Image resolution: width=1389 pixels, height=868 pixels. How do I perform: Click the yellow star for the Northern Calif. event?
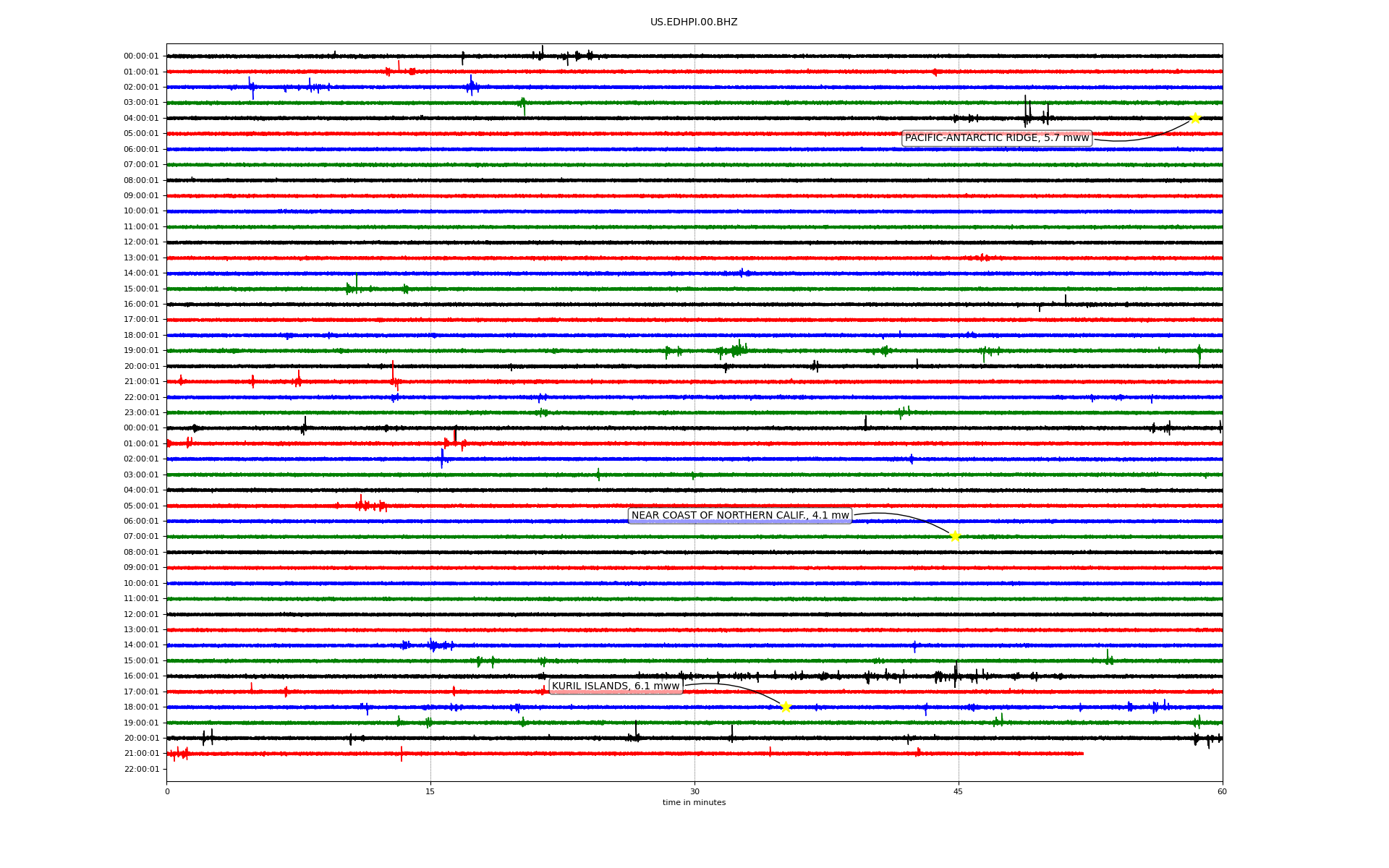coord(955,536)
